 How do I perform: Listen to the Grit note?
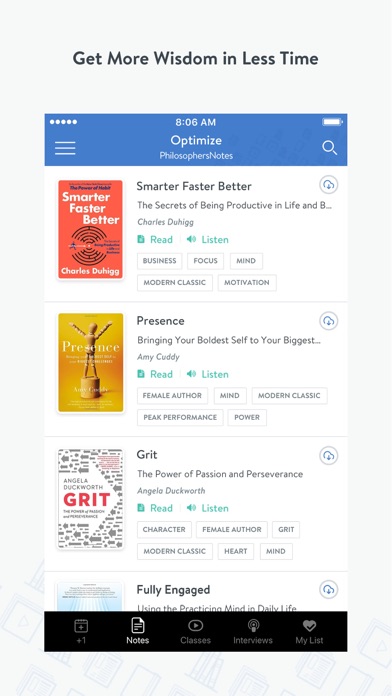click(208, 508)
